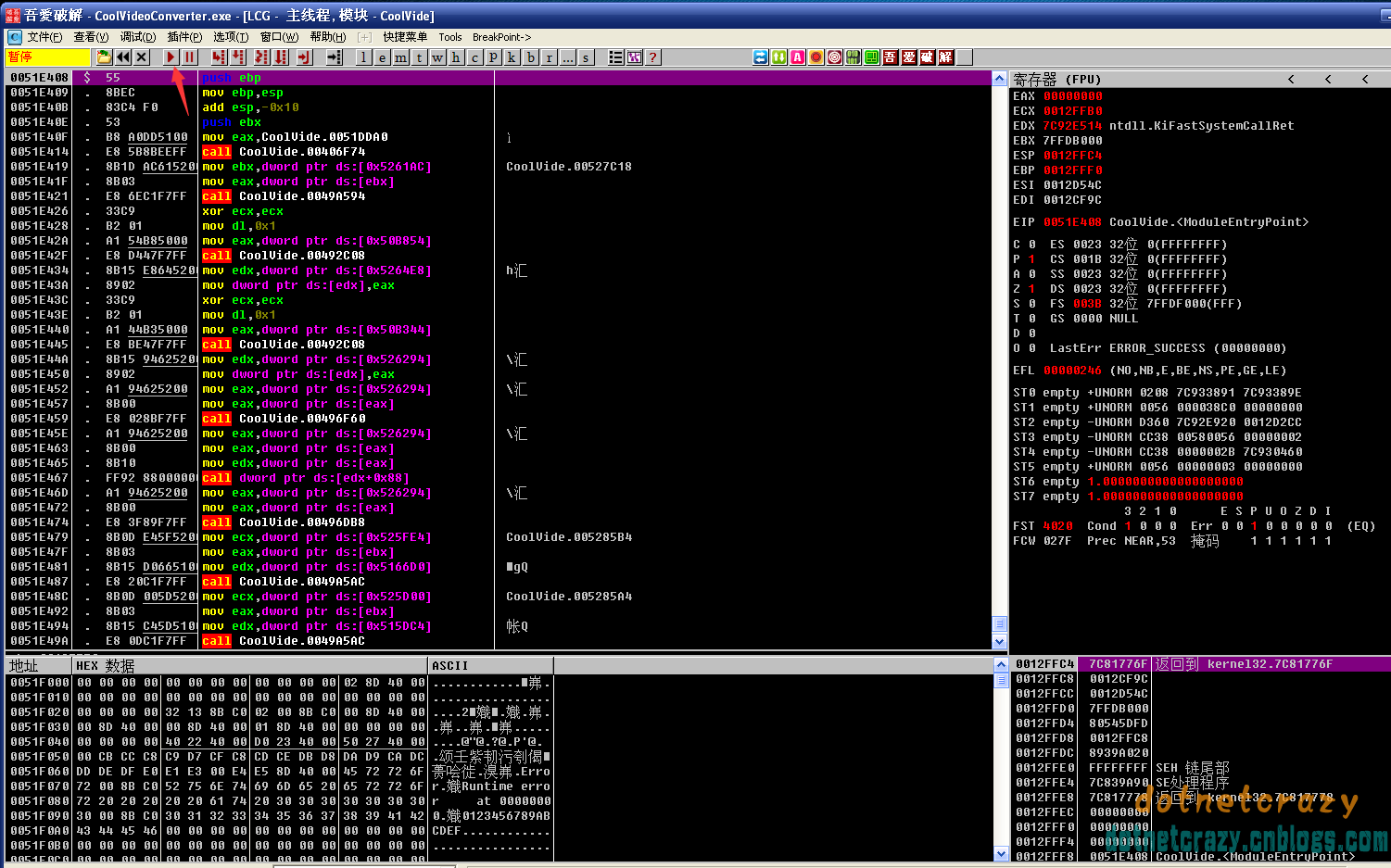Click the Step over icon

238,57
